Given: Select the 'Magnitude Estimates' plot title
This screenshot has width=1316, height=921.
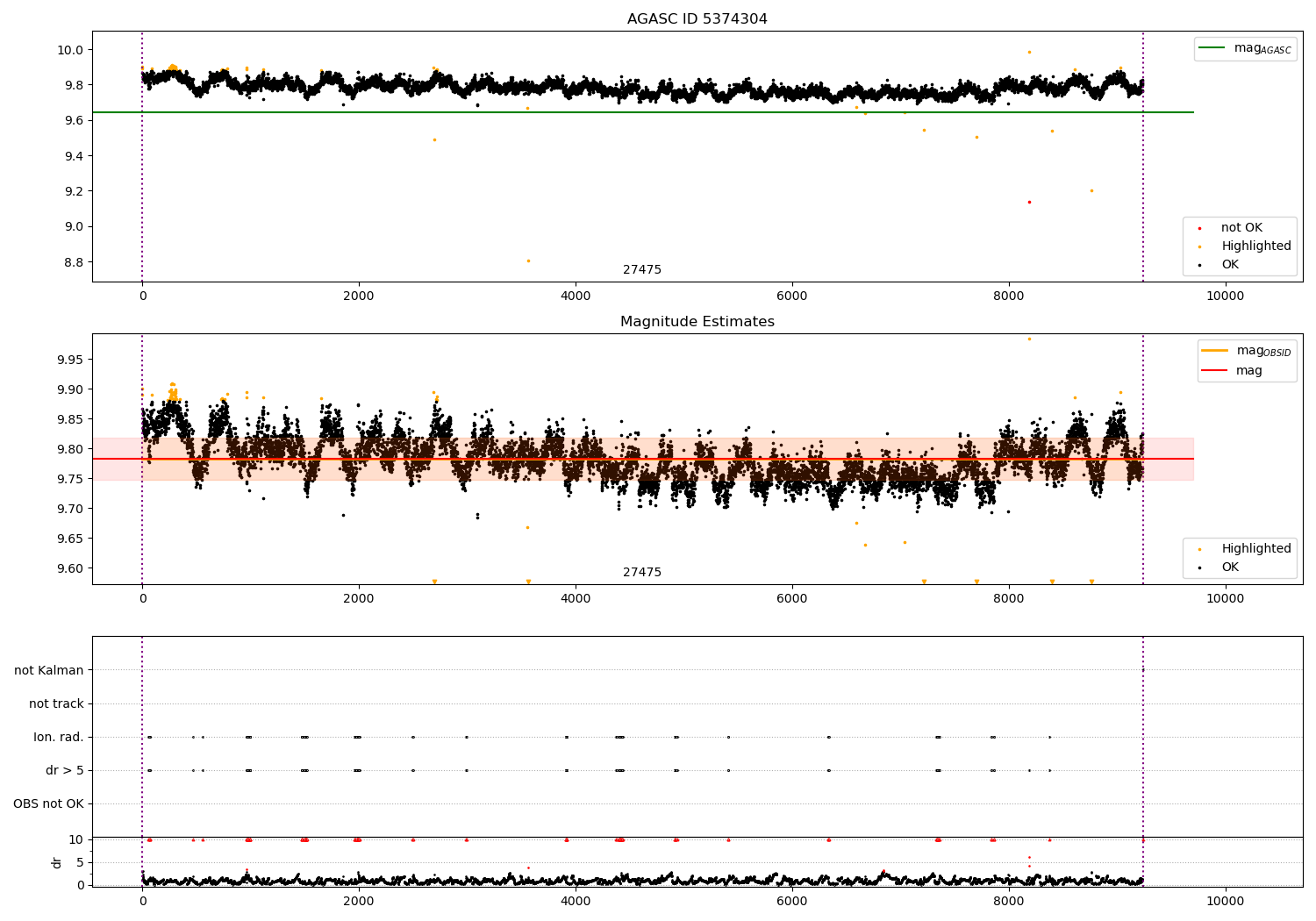Looking at the screenshot, I should (x=697, y=322).
